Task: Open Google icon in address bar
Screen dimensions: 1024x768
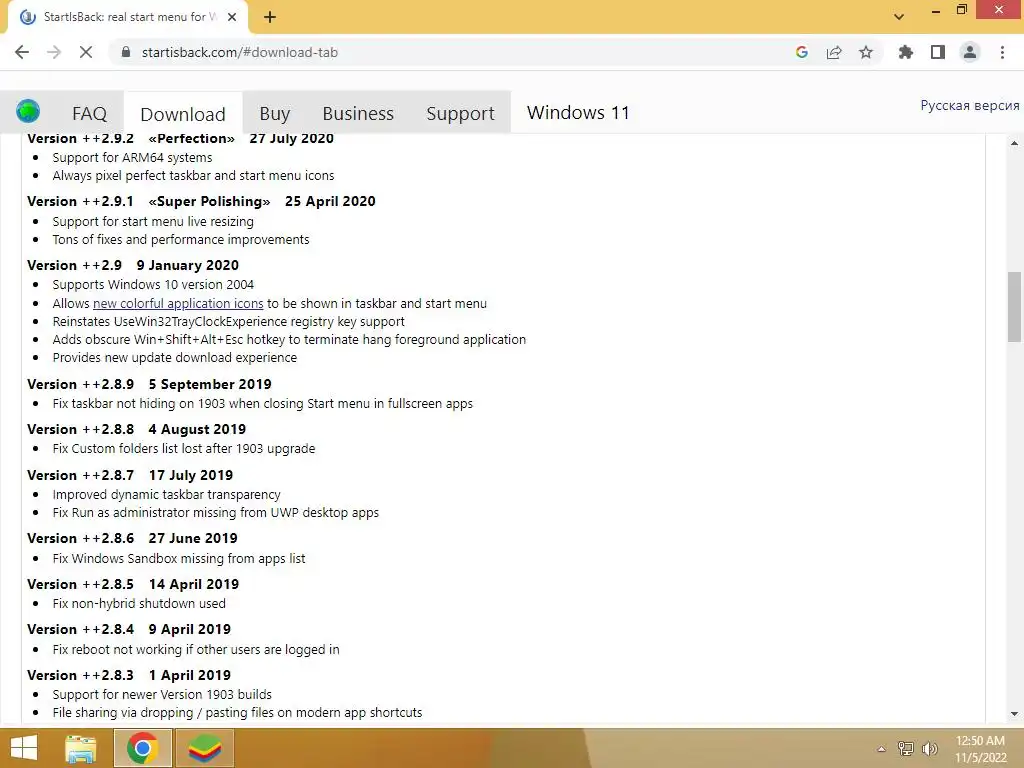Action: point(802,52)
